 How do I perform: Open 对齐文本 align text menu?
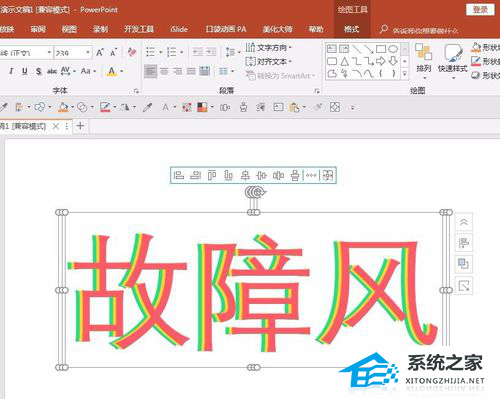coord(269,62)
